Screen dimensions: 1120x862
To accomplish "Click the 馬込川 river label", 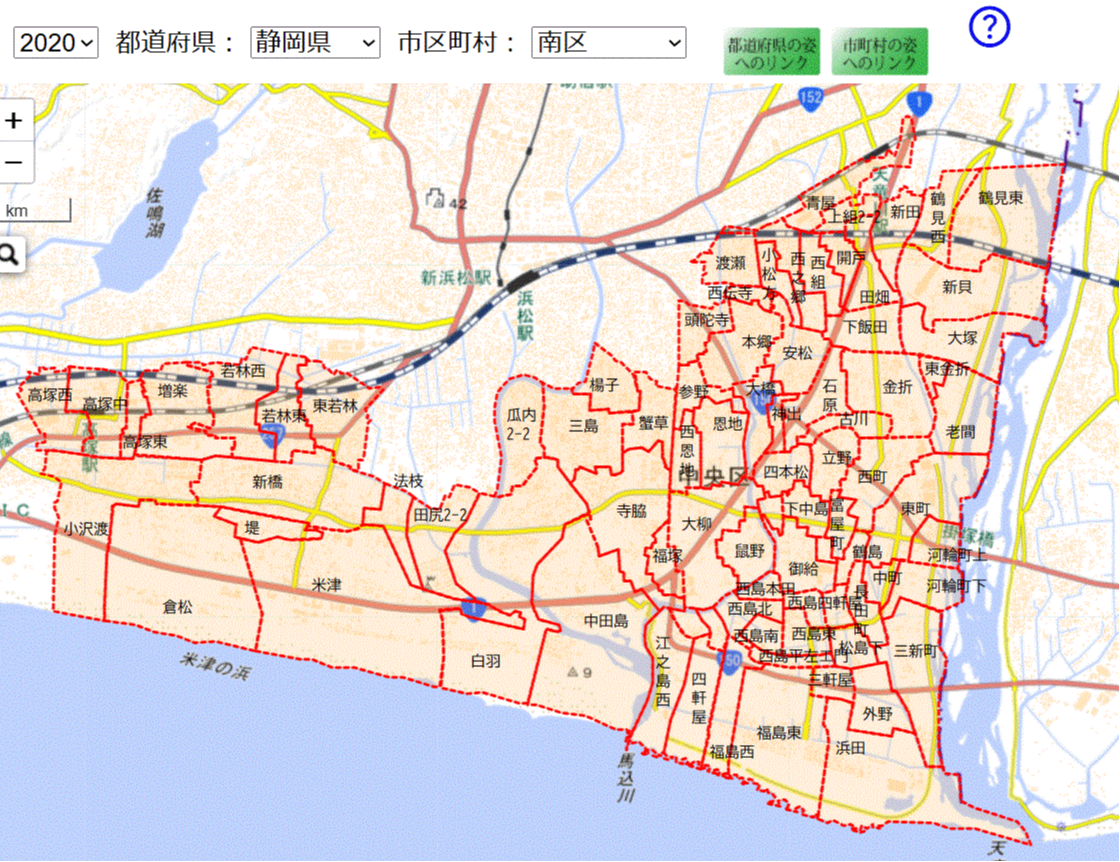I will pyautogui.click(x=626, y=777).
